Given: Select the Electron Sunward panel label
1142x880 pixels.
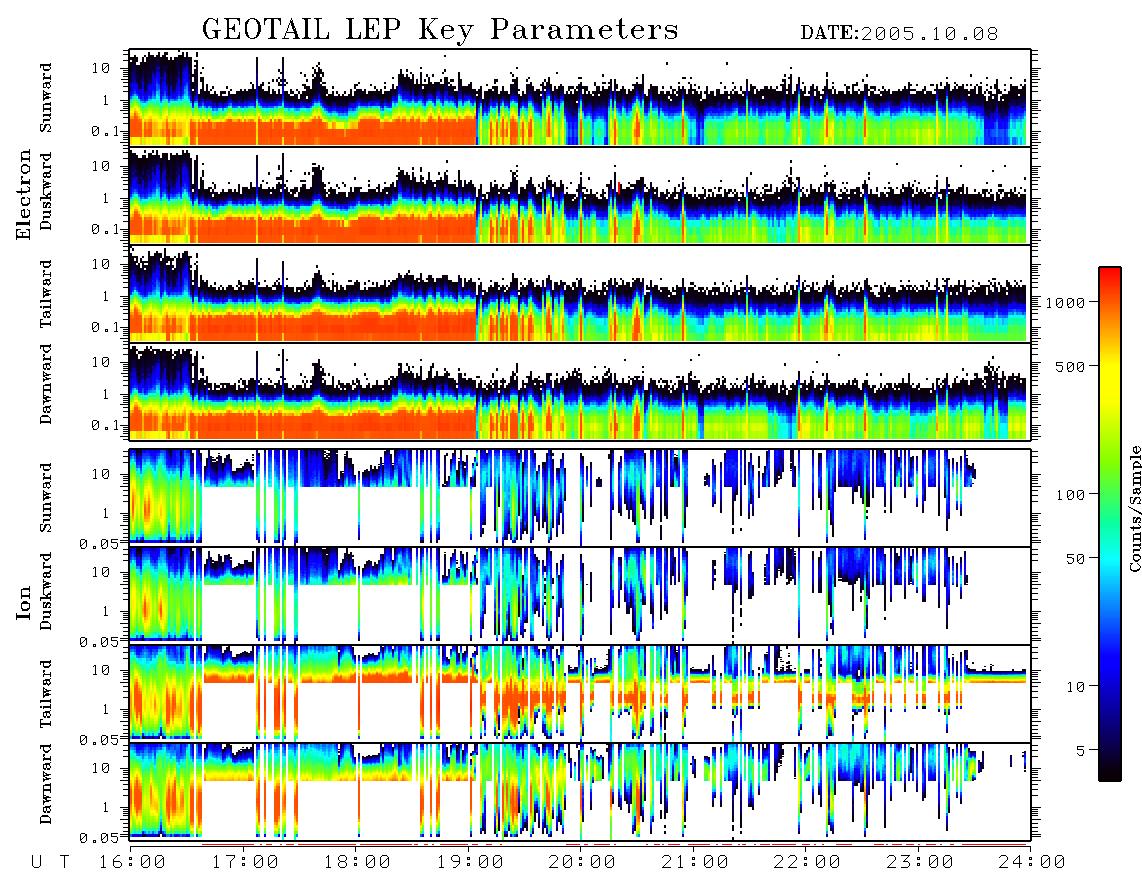Looking at the screenshot, I should click(46, 97).
